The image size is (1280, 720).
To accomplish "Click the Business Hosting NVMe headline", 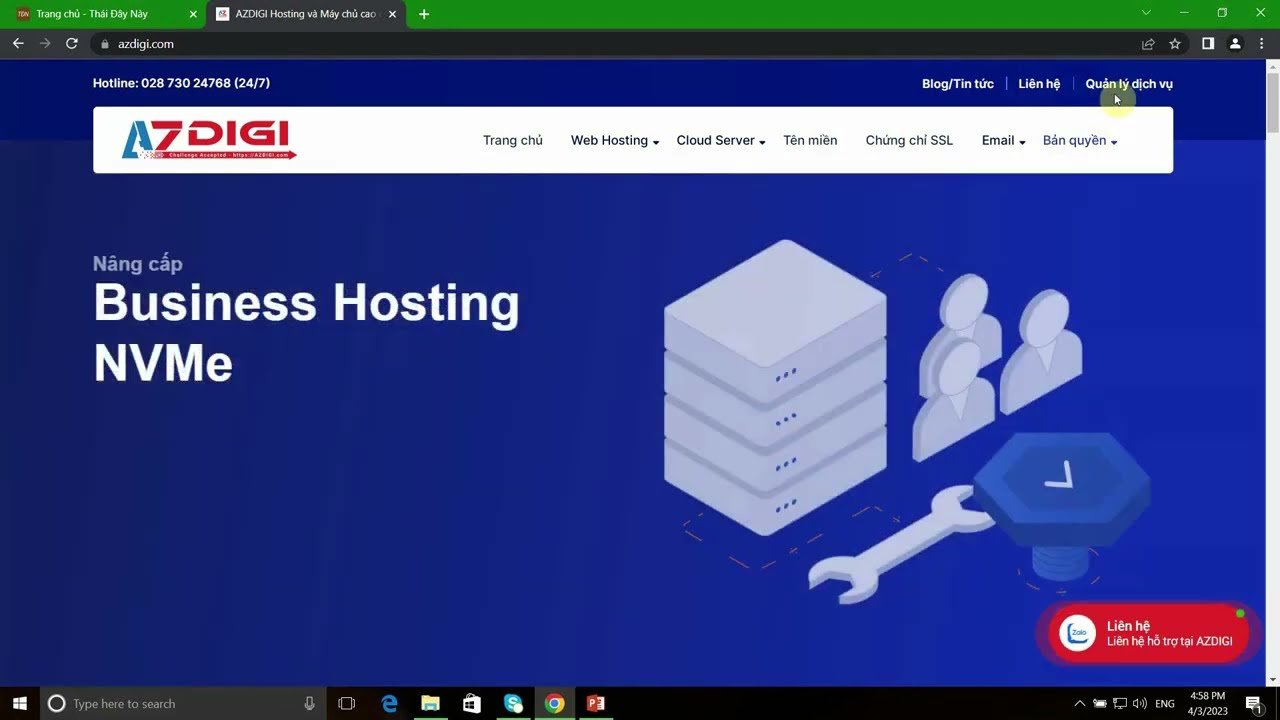I will point(306,333).
